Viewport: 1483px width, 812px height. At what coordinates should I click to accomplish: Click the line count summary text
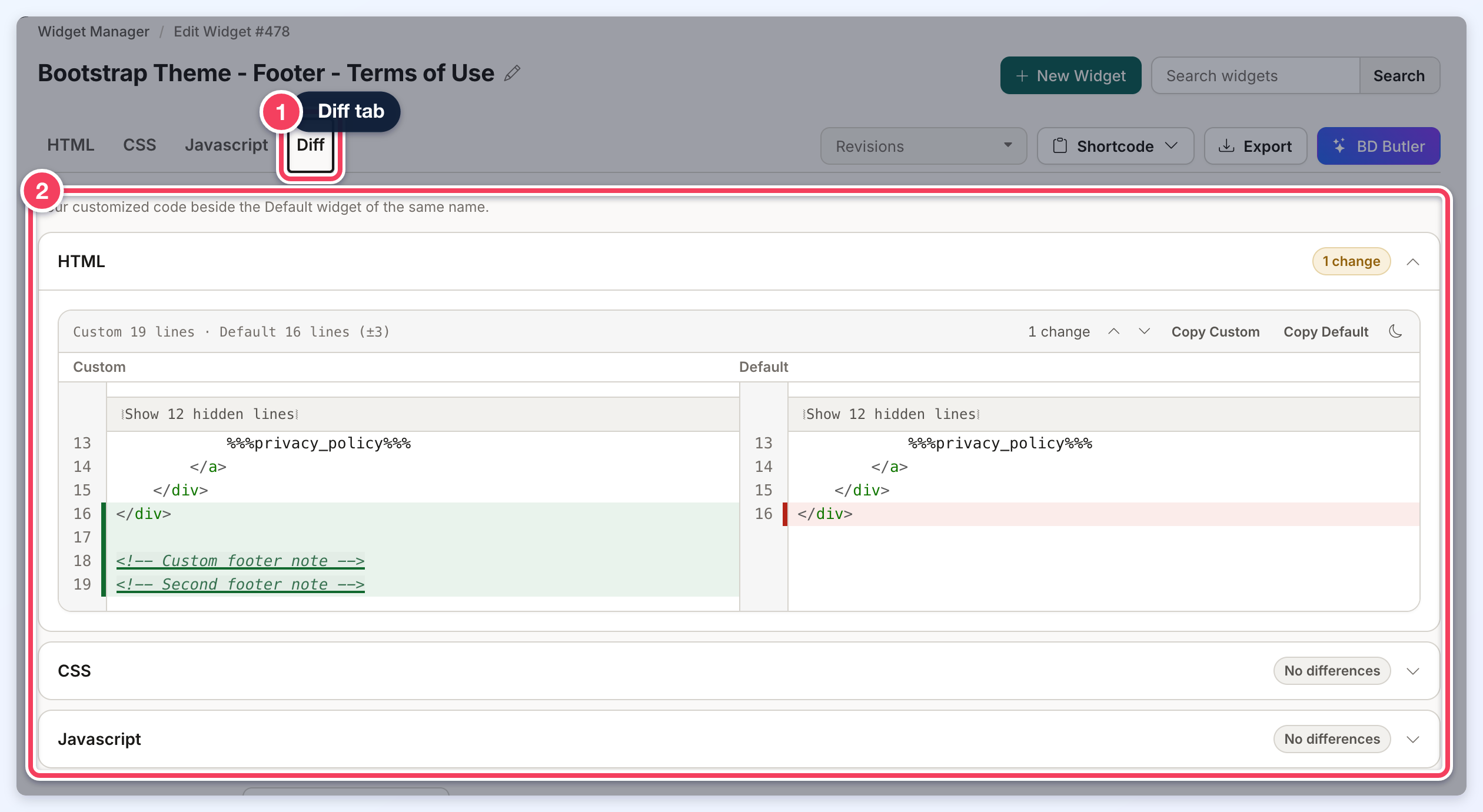tap(231, 332)
